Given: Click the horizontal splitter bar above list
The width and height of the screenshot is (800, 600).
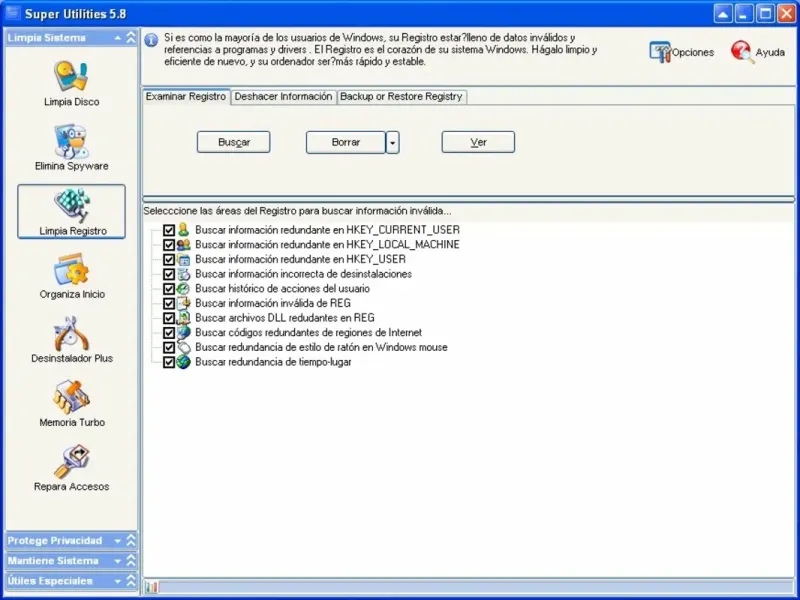Looking at the screenshot, I should point(468,199).
